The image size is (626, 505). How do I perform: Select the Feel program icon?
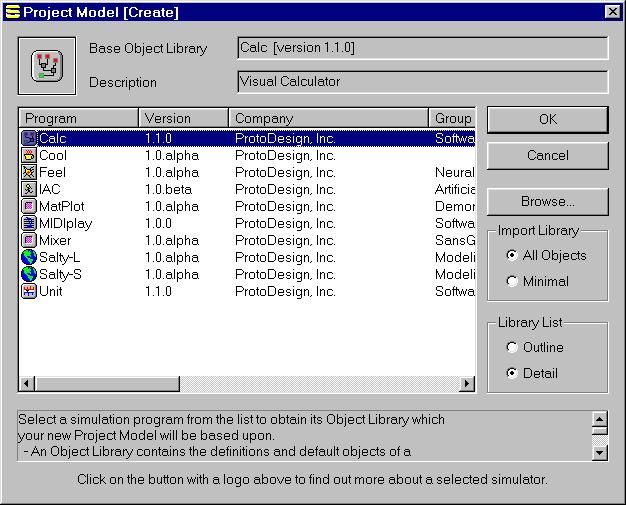(29, 173)
